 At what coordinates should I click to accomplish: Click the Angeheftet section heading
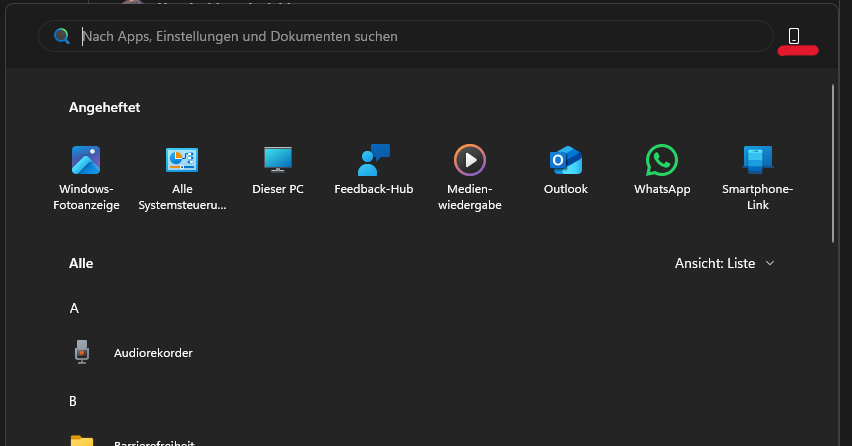point(104,108)
